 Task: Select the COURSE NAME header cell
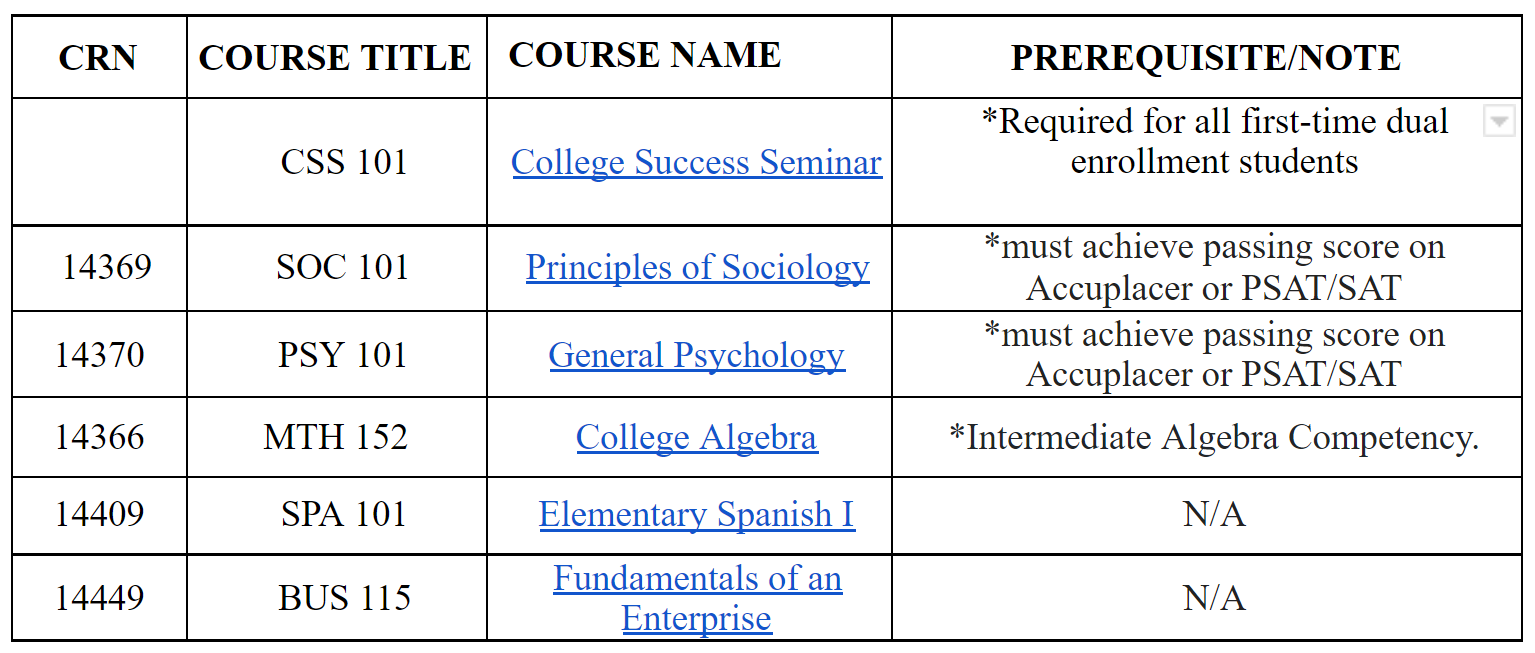(689, 57)
